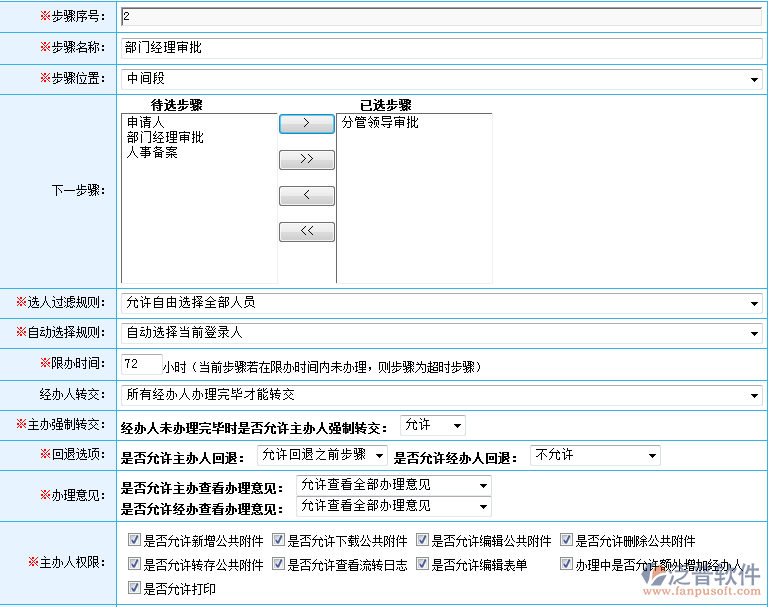This screenshot has height=607, width=771.
Task: Toggle 是否允许新增公共附件 checkbox
Action: [135, 540]
